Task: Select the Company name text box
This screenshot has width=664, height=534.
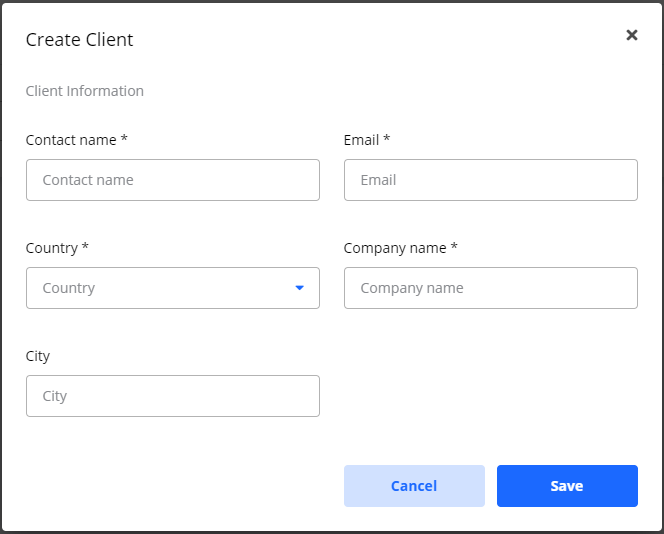Action: (x=490, y=288)
